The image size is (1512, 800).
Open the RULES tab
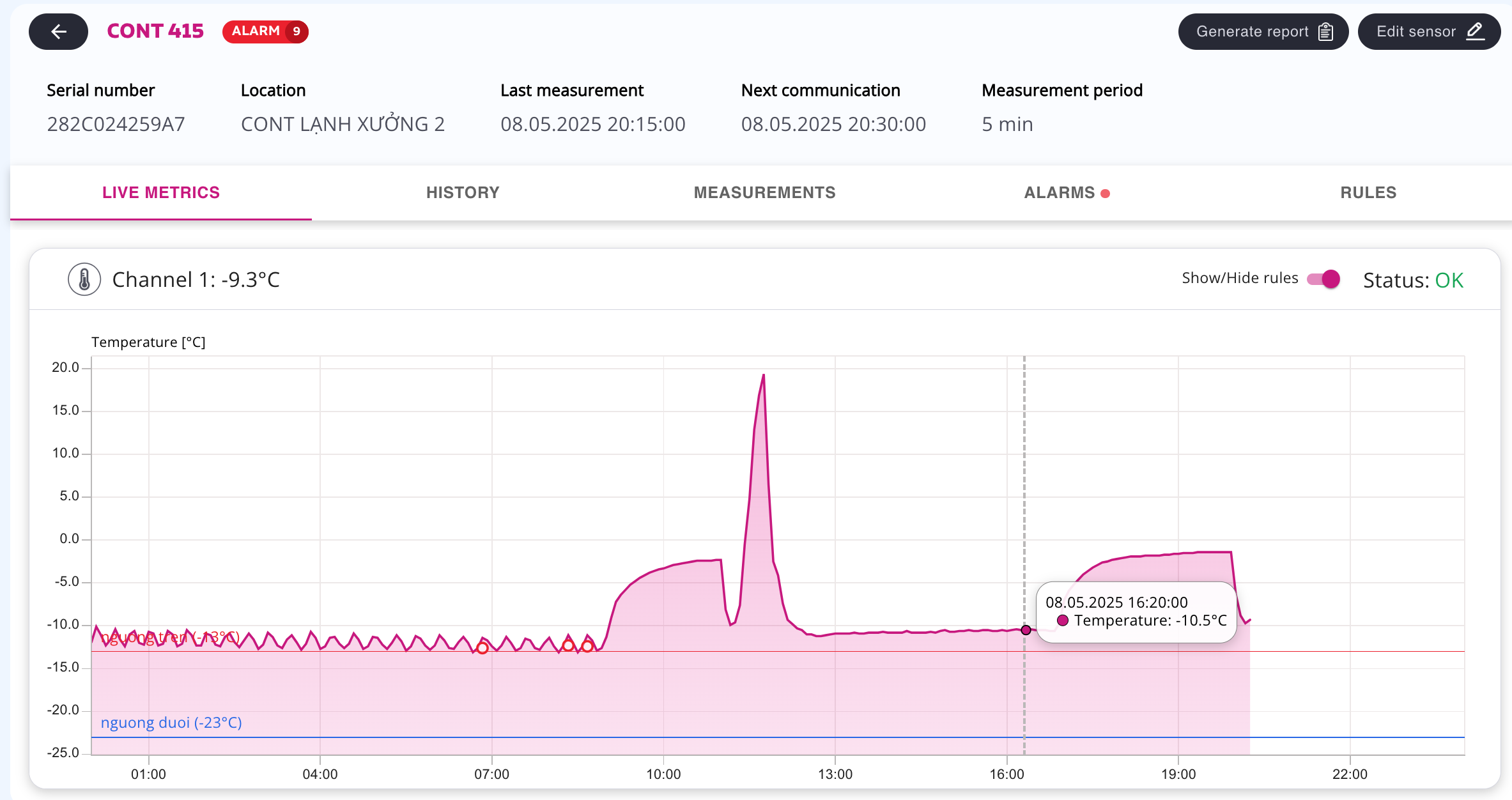pyautogui.click(x=1368, y=192)
